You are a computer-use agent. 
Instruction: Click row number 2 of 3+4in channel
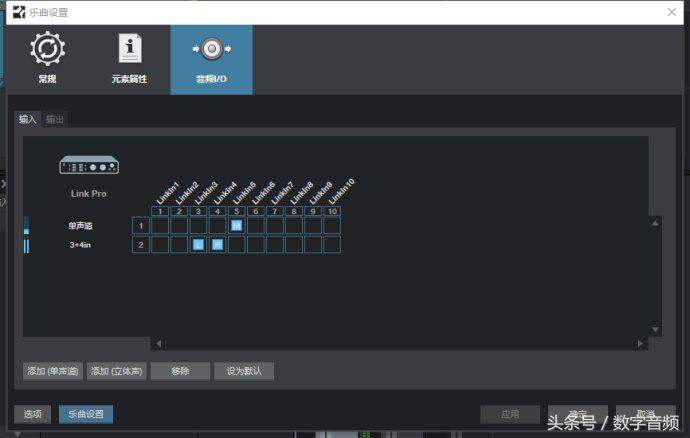click(x=141, y=245)
